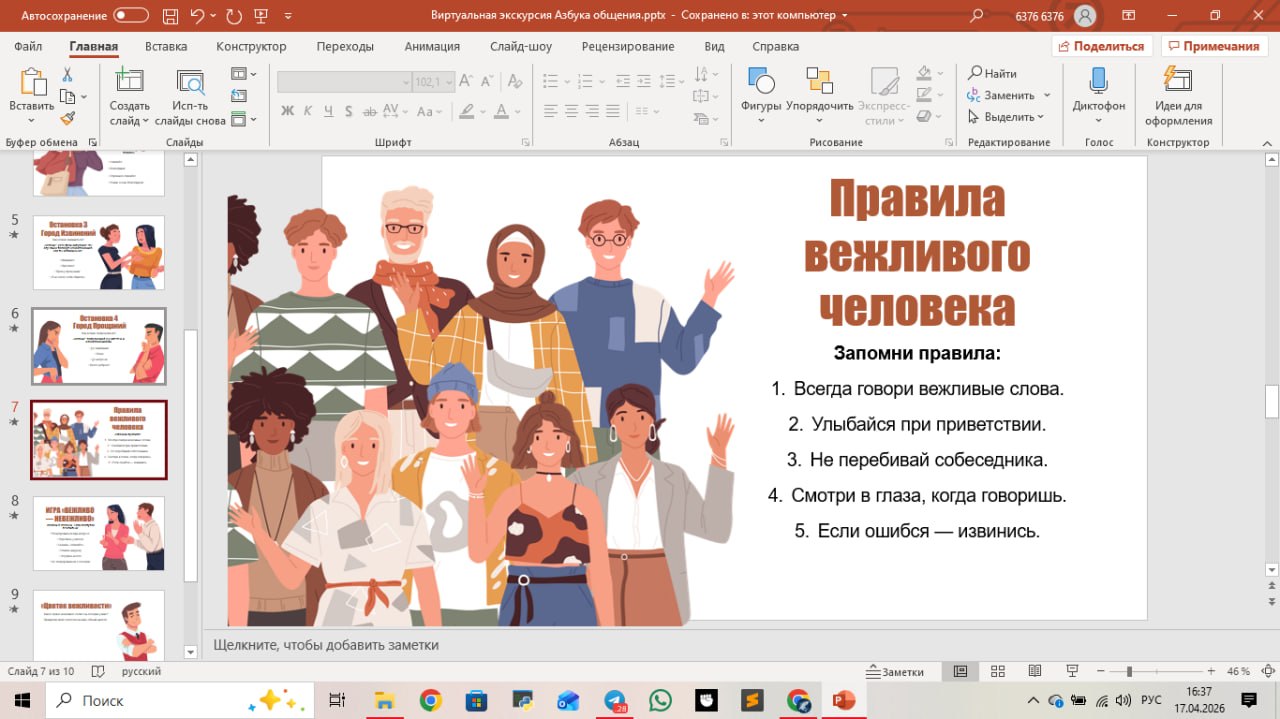Open the Переходы tab

[345, 46]
